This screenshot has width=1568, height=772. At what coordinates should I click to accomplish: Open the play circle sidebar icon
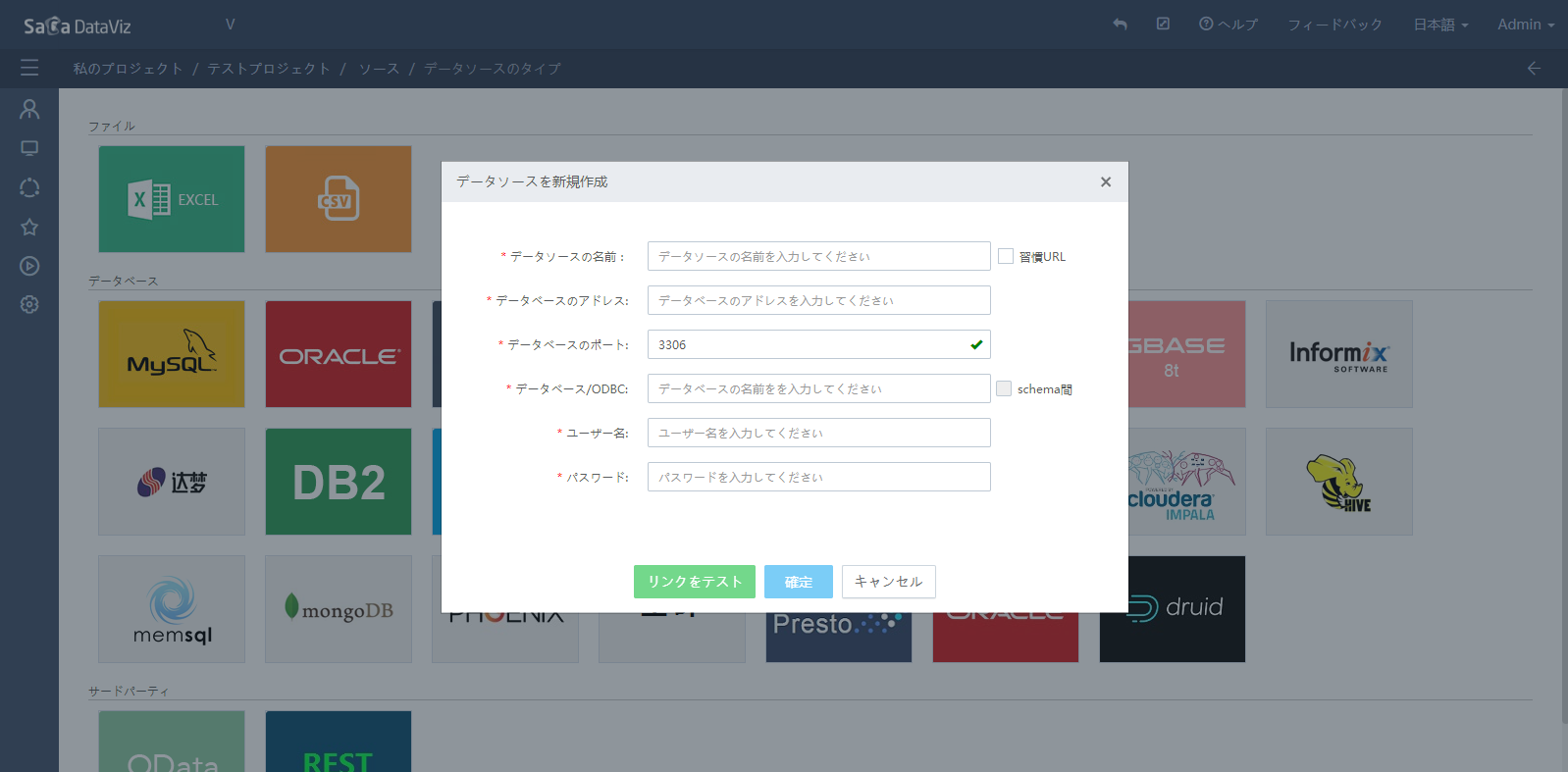click(29, 266)
